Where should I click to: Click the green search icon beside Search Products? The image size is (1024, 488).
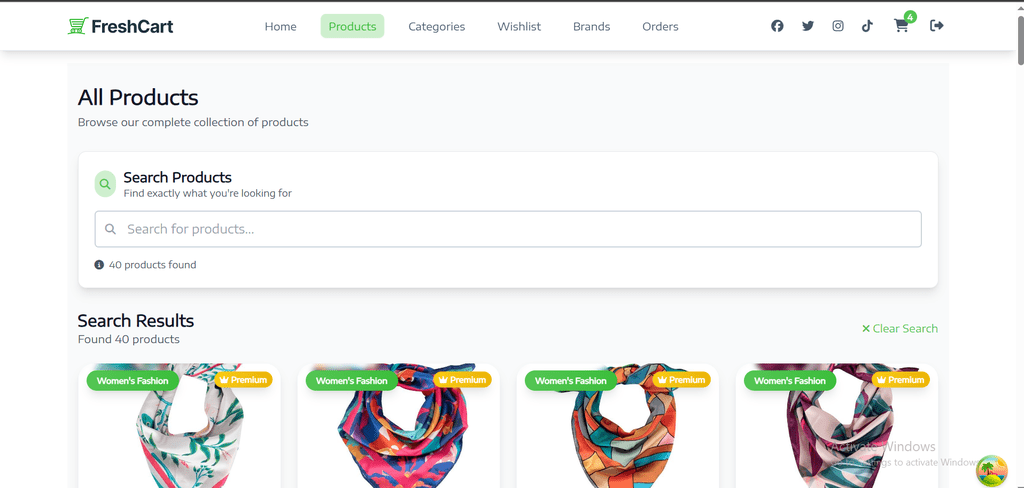click(x=105, y=184)
